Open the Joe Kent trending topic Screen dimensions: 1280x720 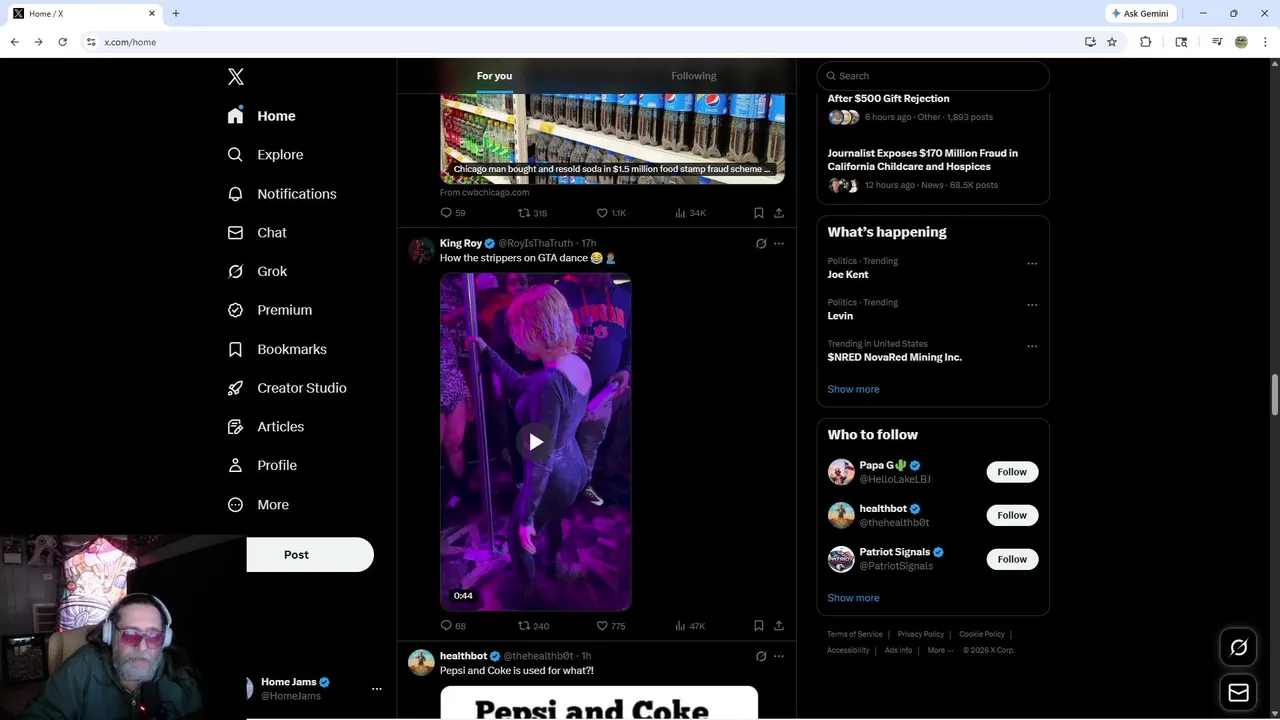[x=848, y=275]
